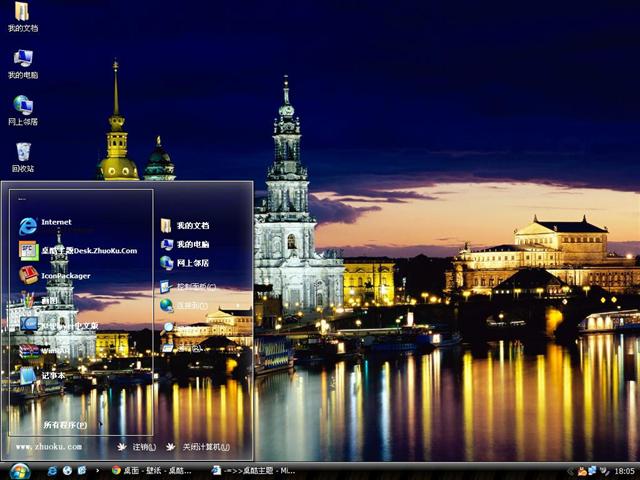Image resolution: width=640 pixels, height=480 pixels.
Task: Select the 回收站 recycle bin desktop icon
Action: 23,158
